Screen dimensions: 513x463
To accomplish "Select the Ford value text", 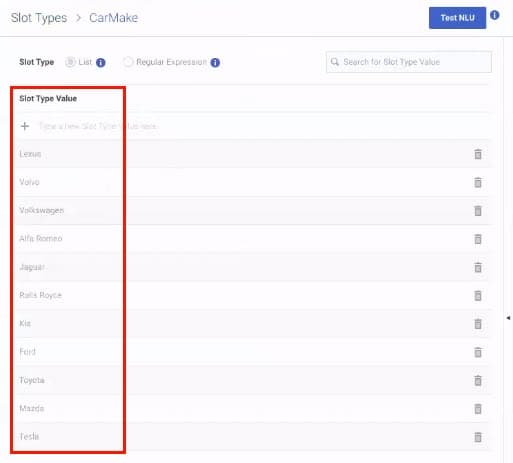I will click(28, 352).
